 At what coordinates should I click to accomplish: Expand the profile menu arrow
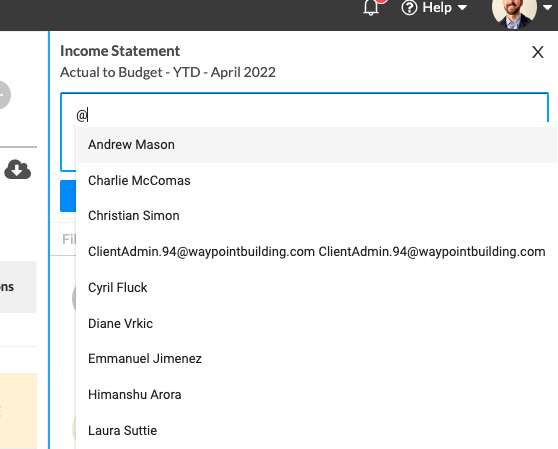[x=548, y=7]
